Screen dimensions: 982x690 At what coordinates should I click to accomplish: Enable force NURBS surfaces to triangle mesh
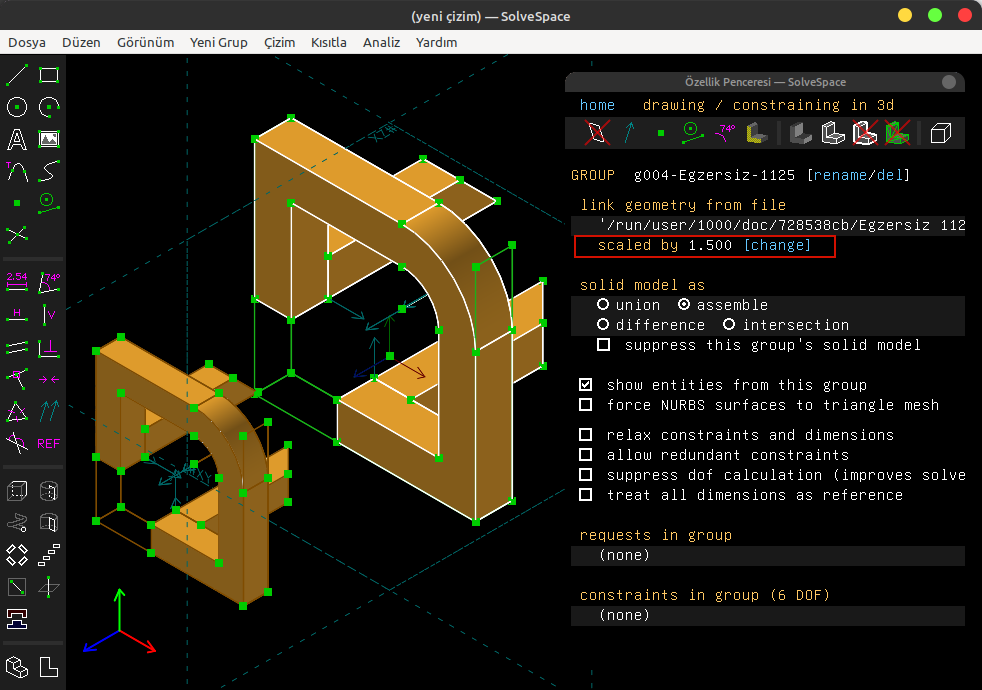point(586,404)
